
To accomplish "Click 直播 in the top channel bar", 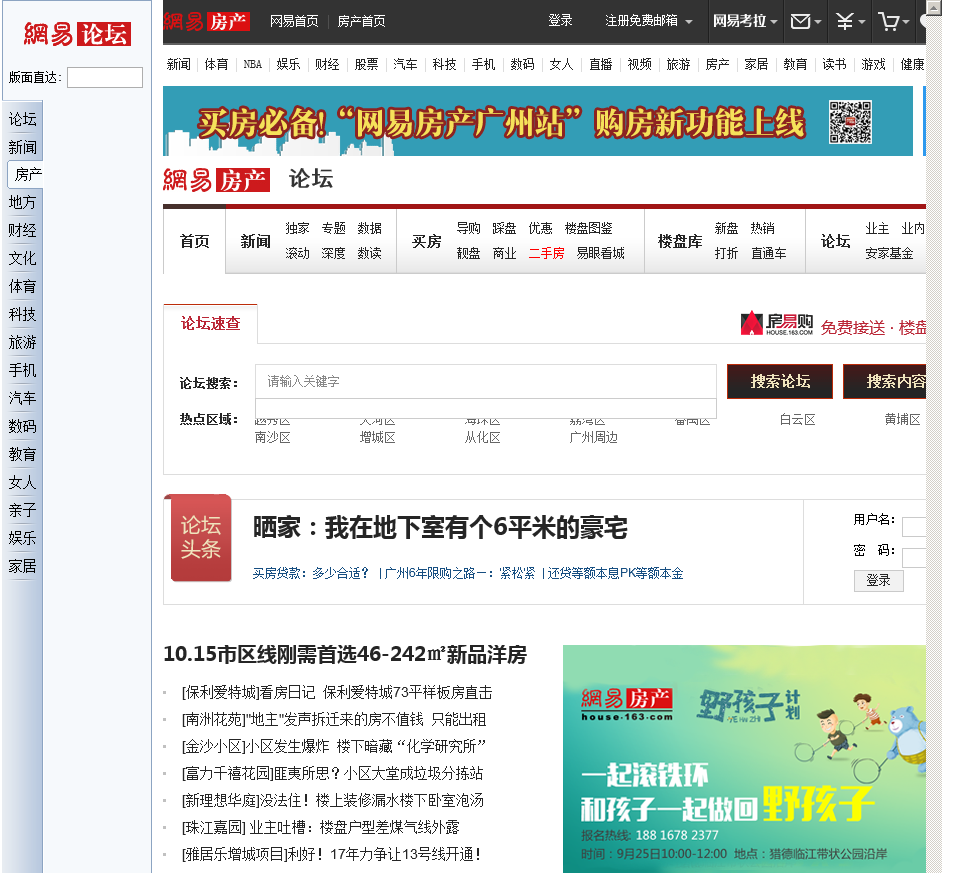I will (600, 64).
